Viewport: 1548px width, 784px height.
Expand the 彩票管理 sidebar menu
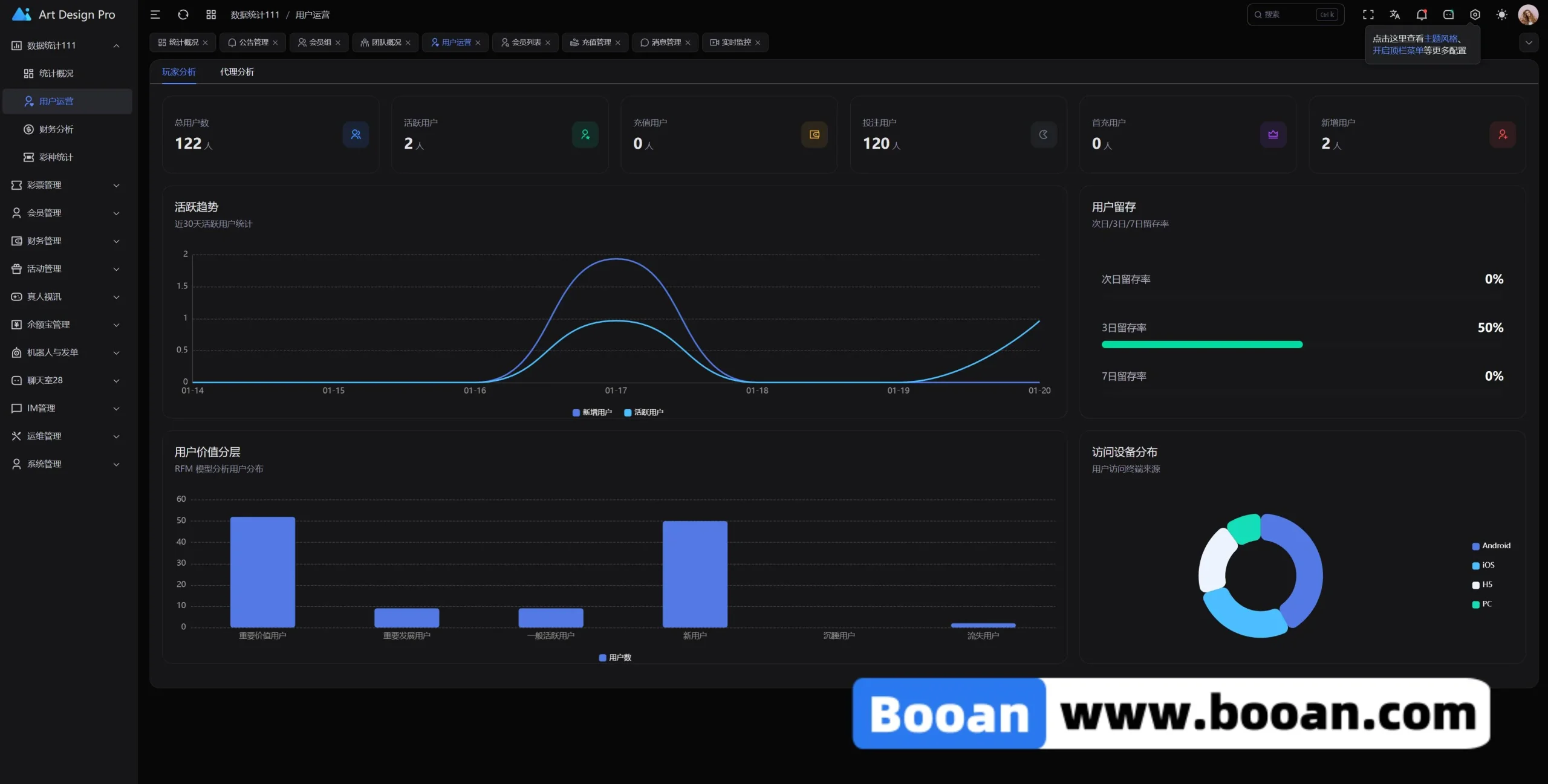[x=67, y=185]
